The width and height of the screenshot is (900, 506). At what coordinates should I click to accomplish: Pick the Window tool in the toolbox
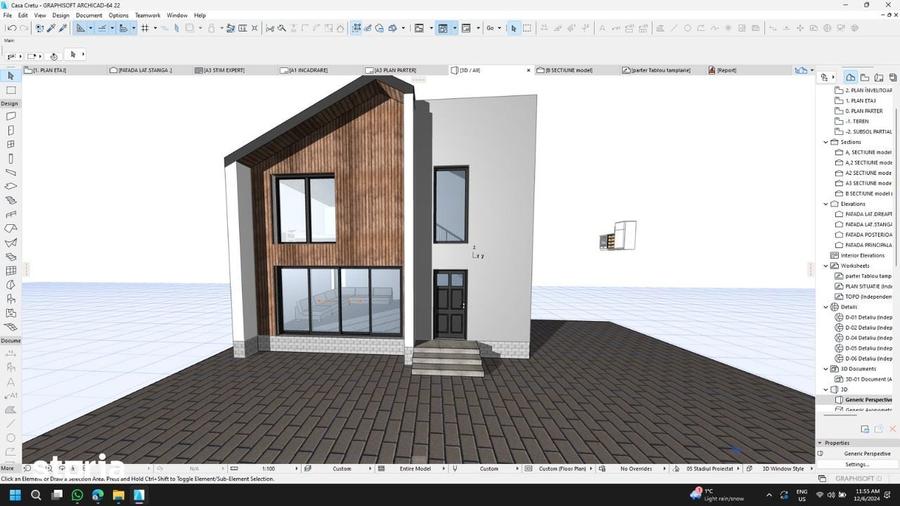[10, 145]
